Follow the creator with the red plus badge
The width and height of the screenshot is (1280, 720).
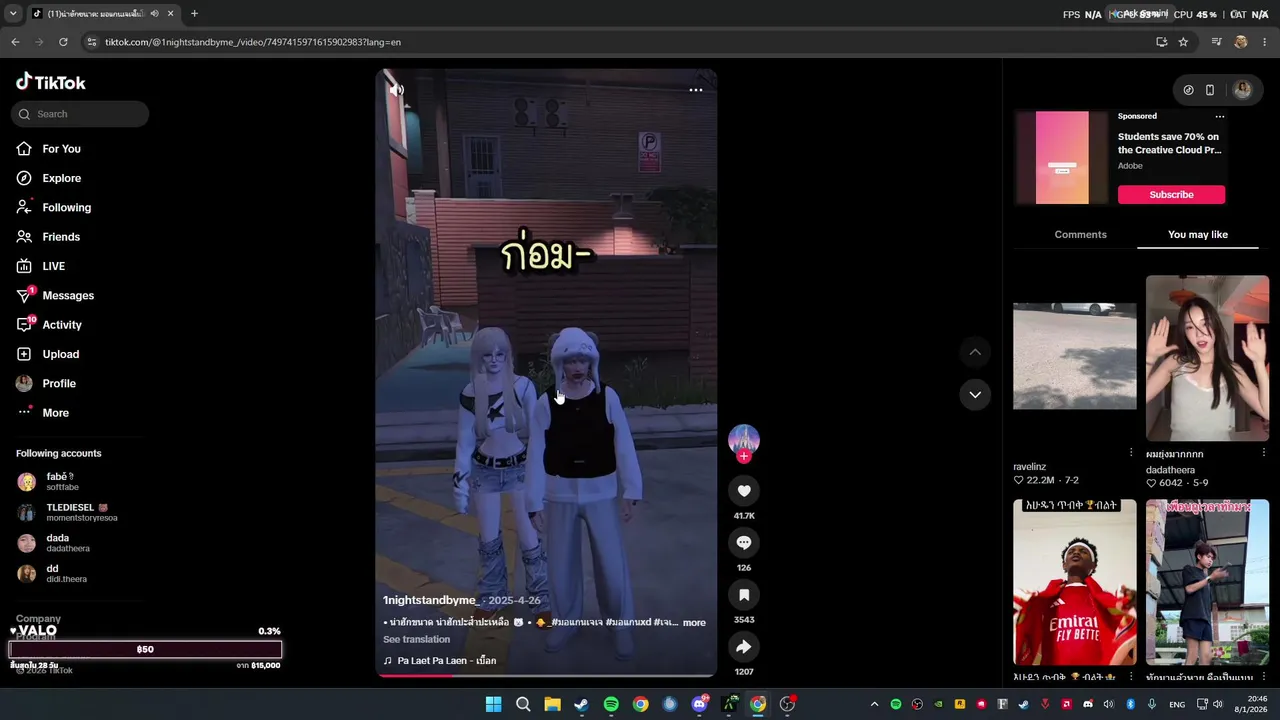(x=744, y=457)
